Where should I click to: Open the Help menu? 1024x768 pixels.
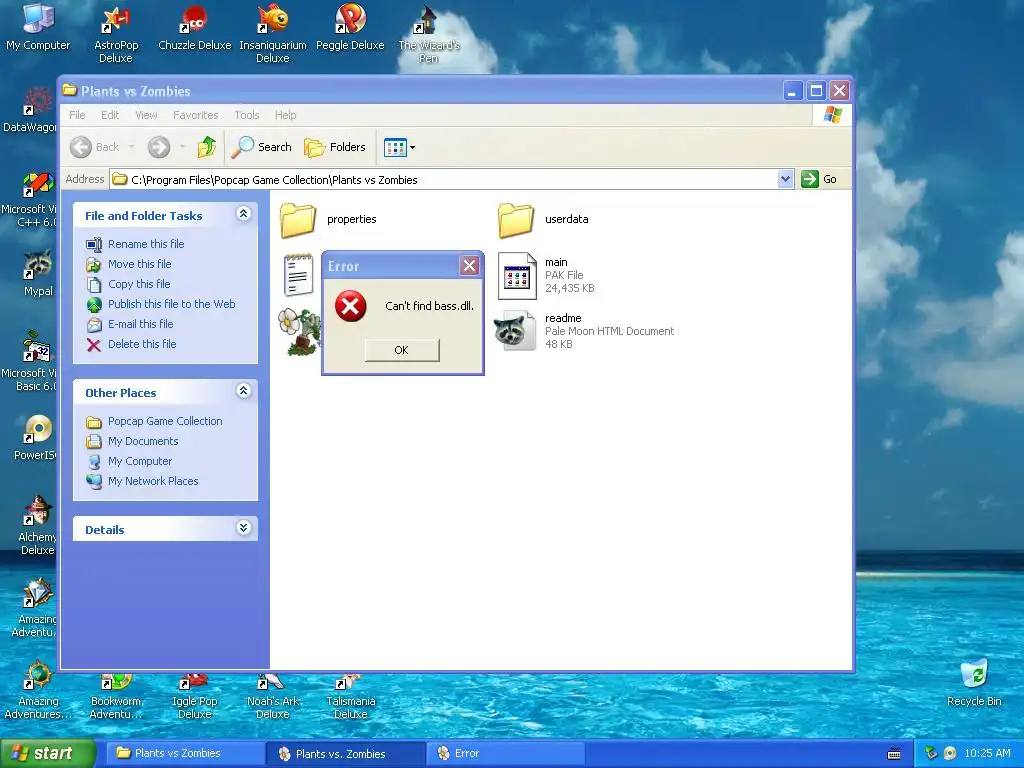click(285, 115)
